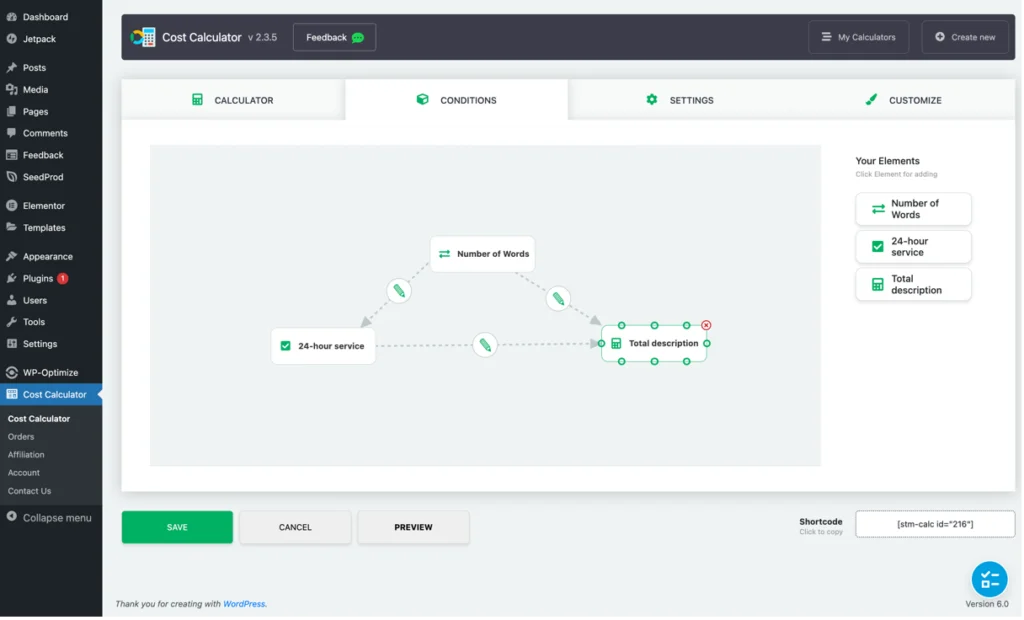The image size is (1024, 620).
Task: Click the Elementor icon in sidebar
Action: click(x=12, y=206)
